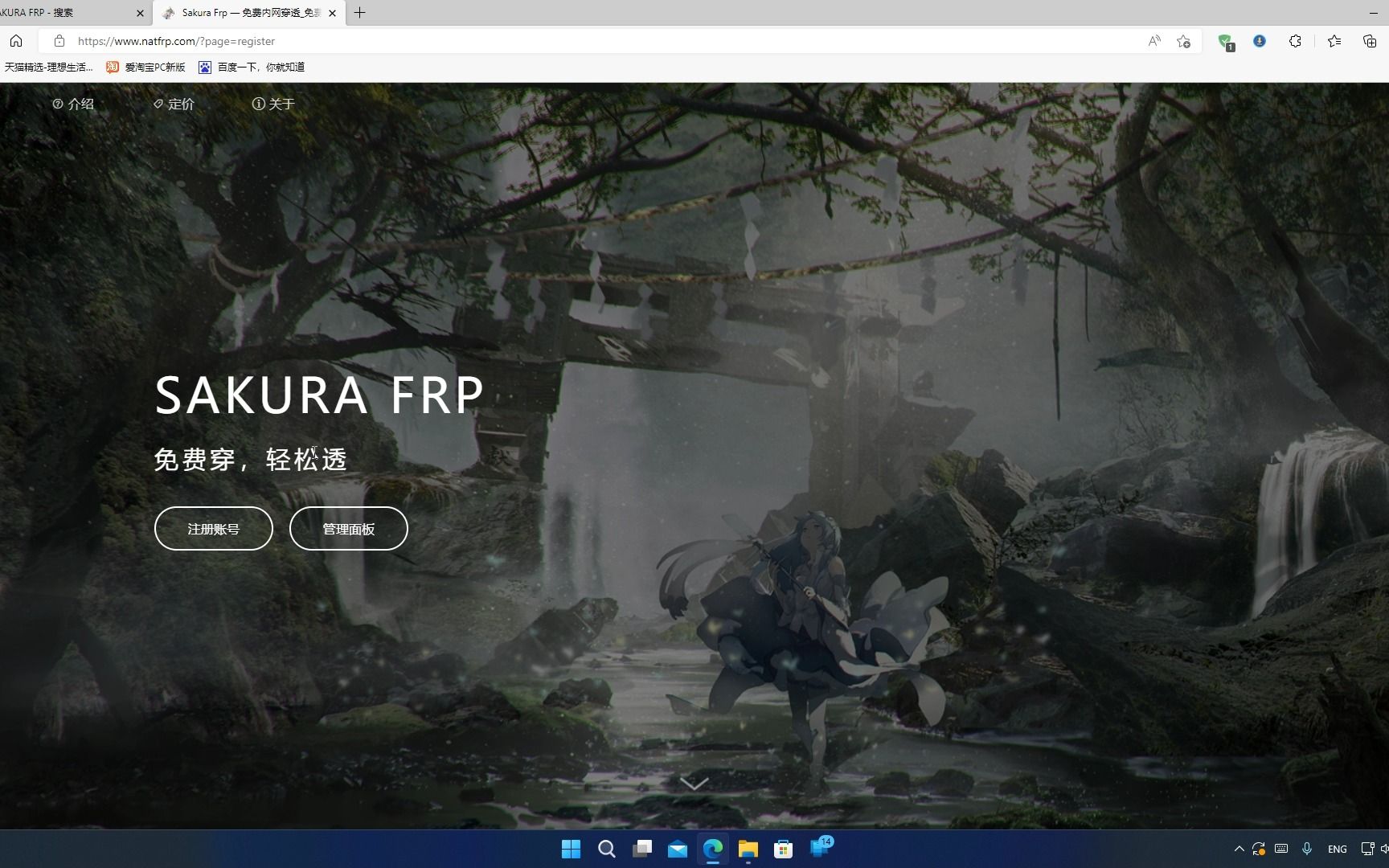Open the 天猫精选 bookmark

click(48, 68)
